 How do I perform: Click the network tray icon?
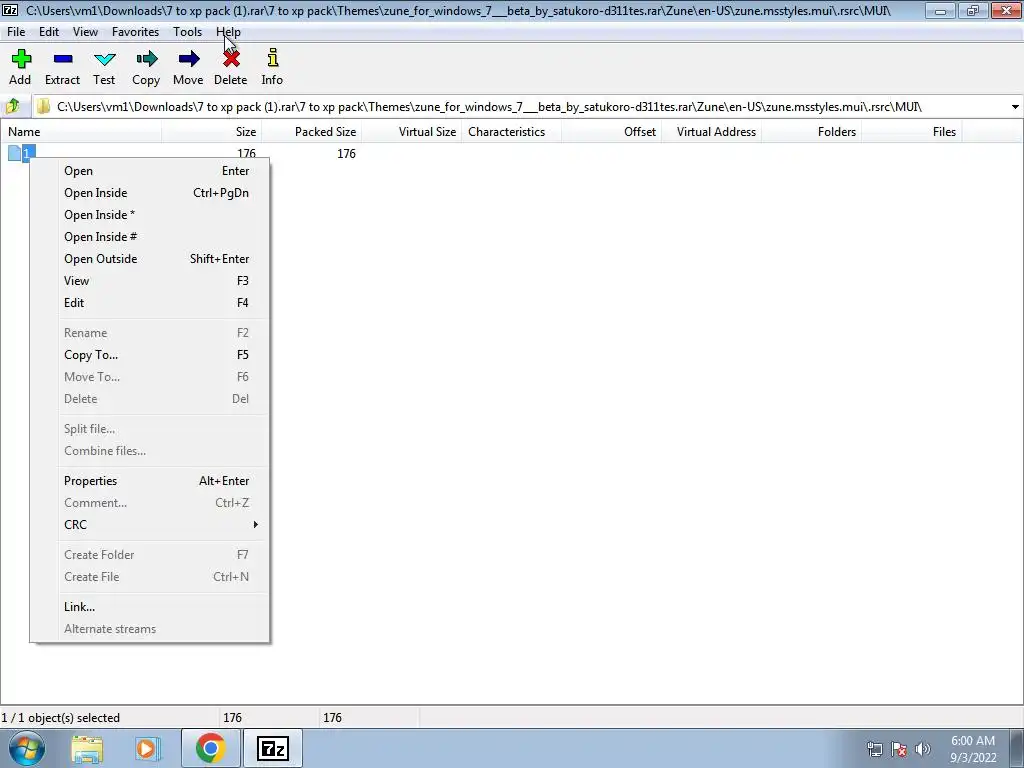874,749
